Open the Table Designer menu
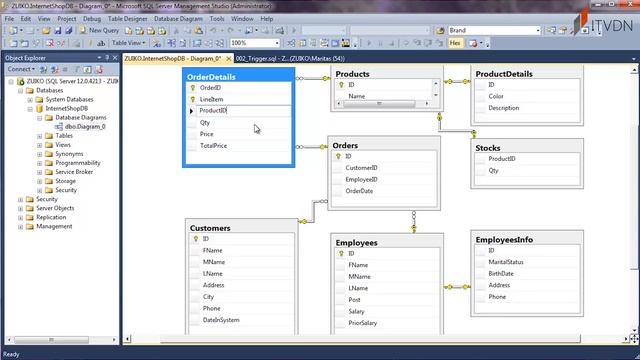The height and width of the screenshot is (360, 640). [127, 19]
